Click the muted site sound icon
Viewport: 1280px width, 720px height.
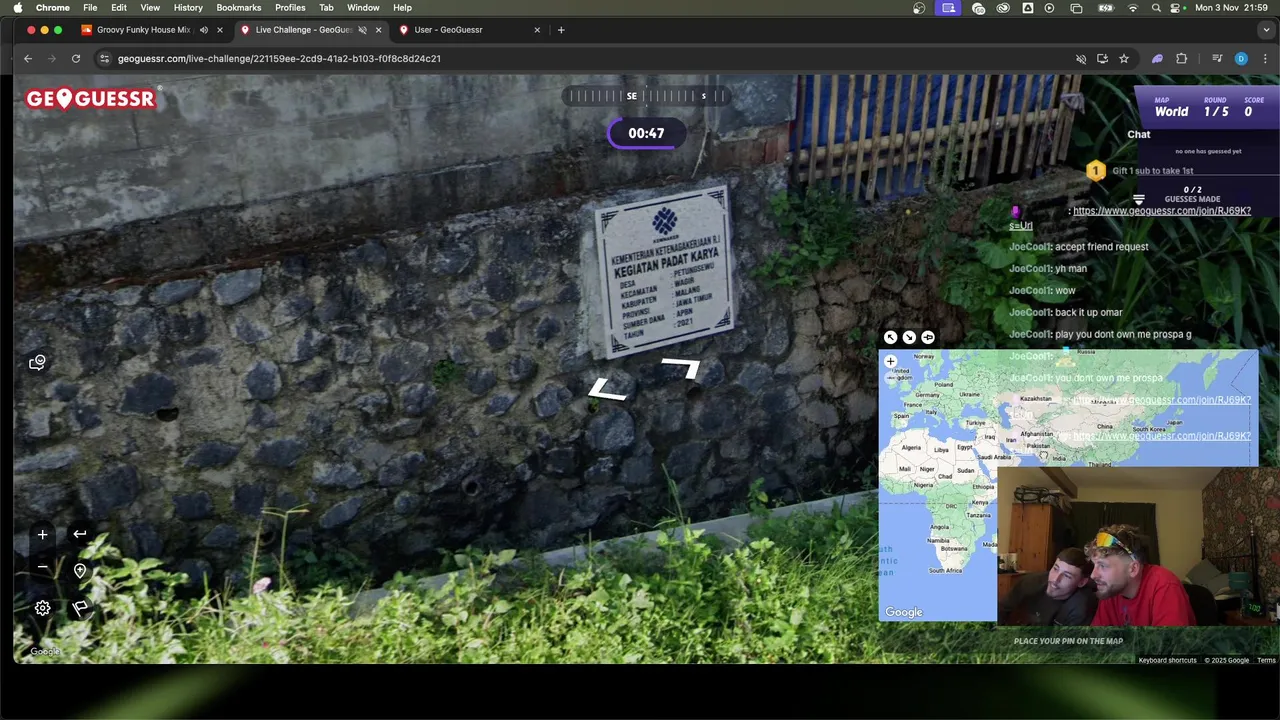click(1081, 59)
